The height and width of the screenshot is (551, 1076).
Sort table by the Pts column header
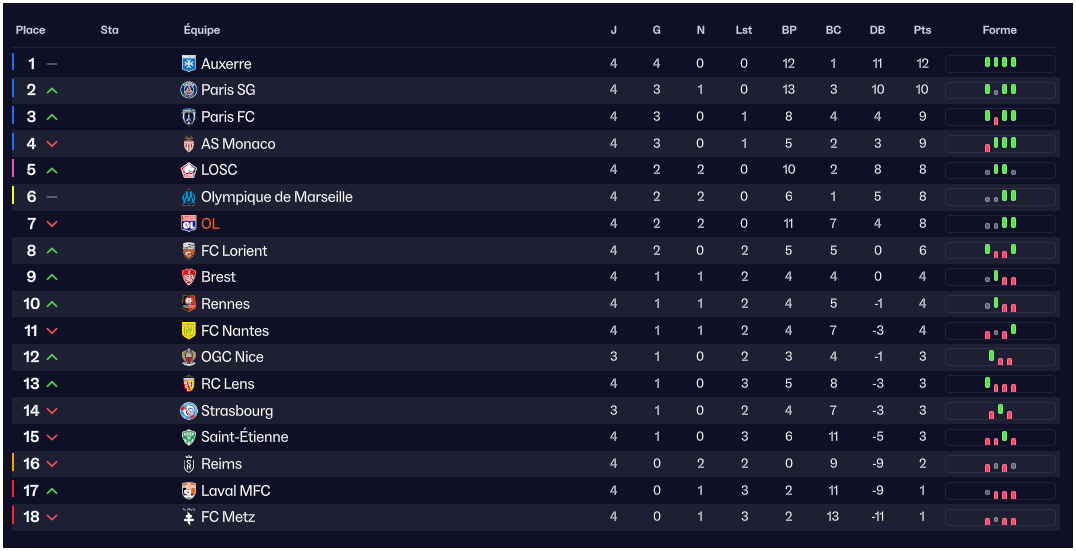coord(922,30)
